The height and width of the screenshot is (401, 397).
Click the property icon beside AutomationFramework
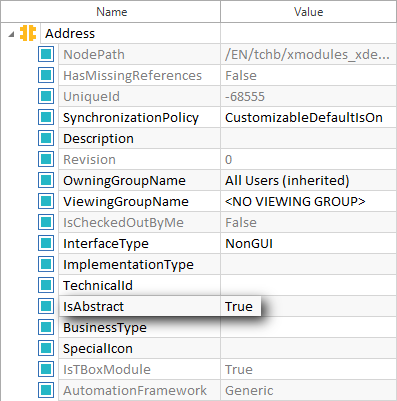tap(46, 390)
